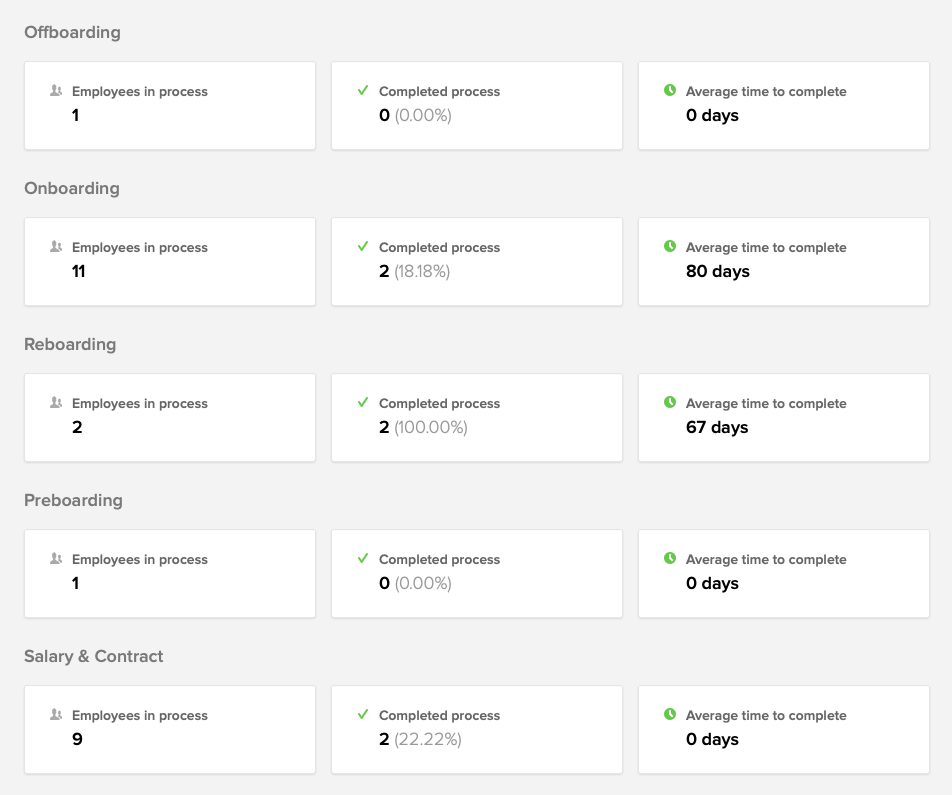Click the clock icon in Offboarding average time
952x795 pixels.
pos(670,90)
